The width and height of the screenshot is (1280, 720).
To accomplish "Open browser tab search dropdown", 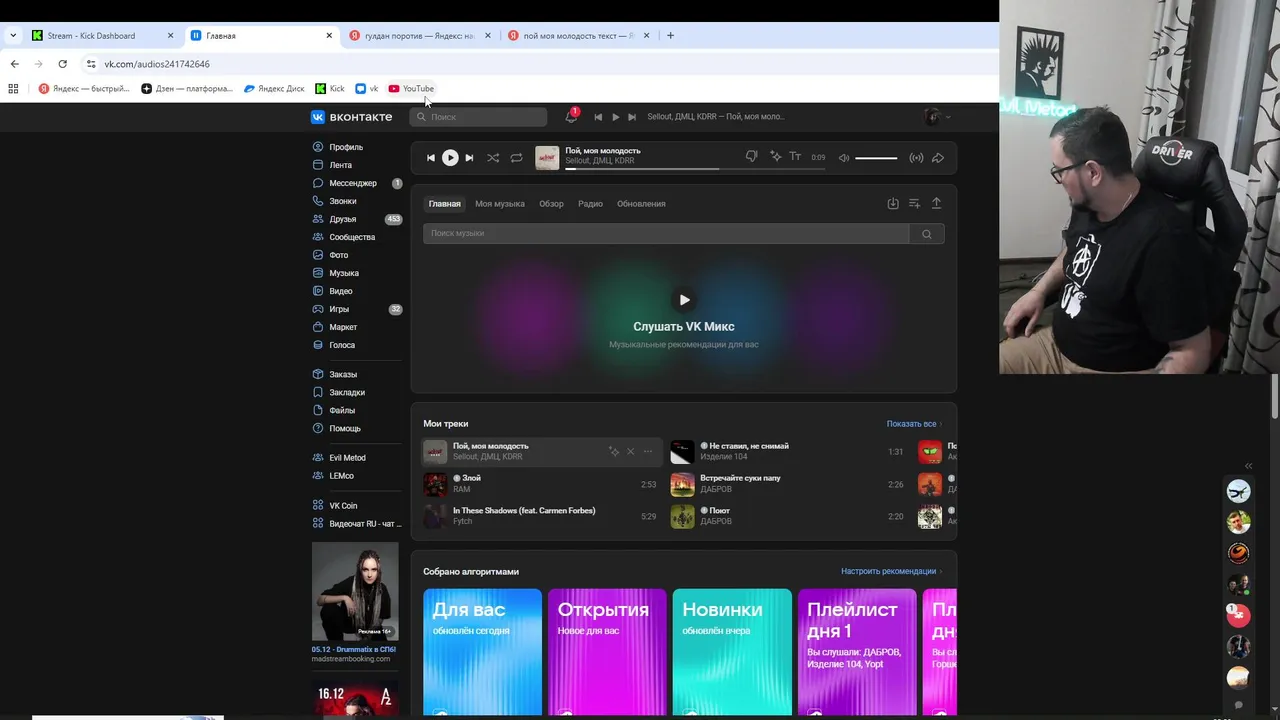I will [13, 36].
